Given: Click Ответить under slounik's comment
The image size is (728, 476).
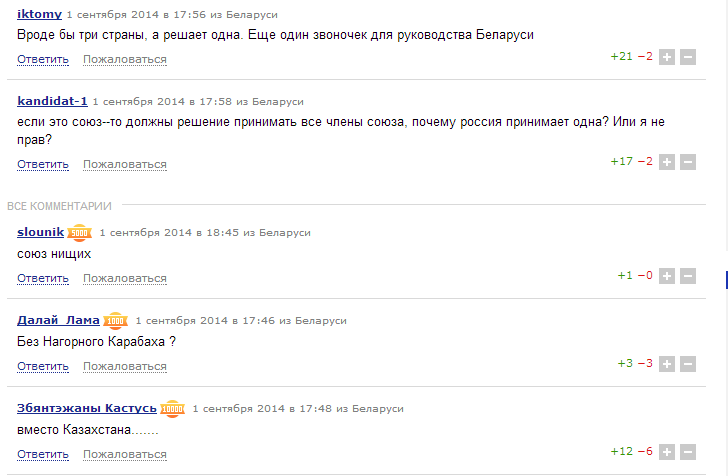Looking at the screenshot, I should point(43,278).
